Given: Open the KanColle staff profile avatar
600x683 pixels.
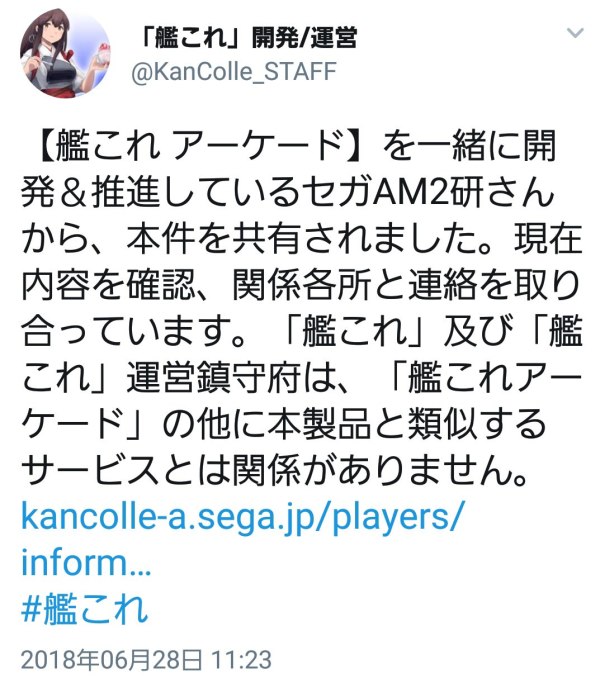Looking at the screenshot, I should (x=65, y=53).
